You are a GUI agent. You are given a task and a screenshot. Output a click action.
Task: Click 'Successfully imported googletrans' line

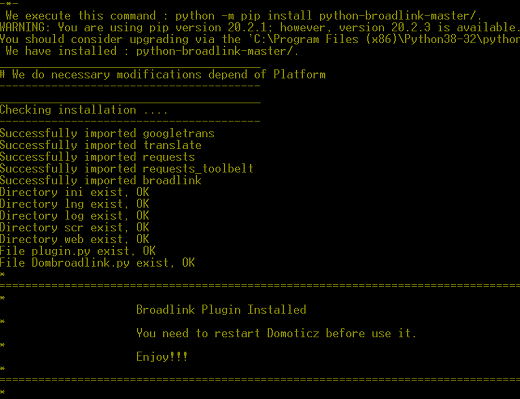(x=107, y=133)
